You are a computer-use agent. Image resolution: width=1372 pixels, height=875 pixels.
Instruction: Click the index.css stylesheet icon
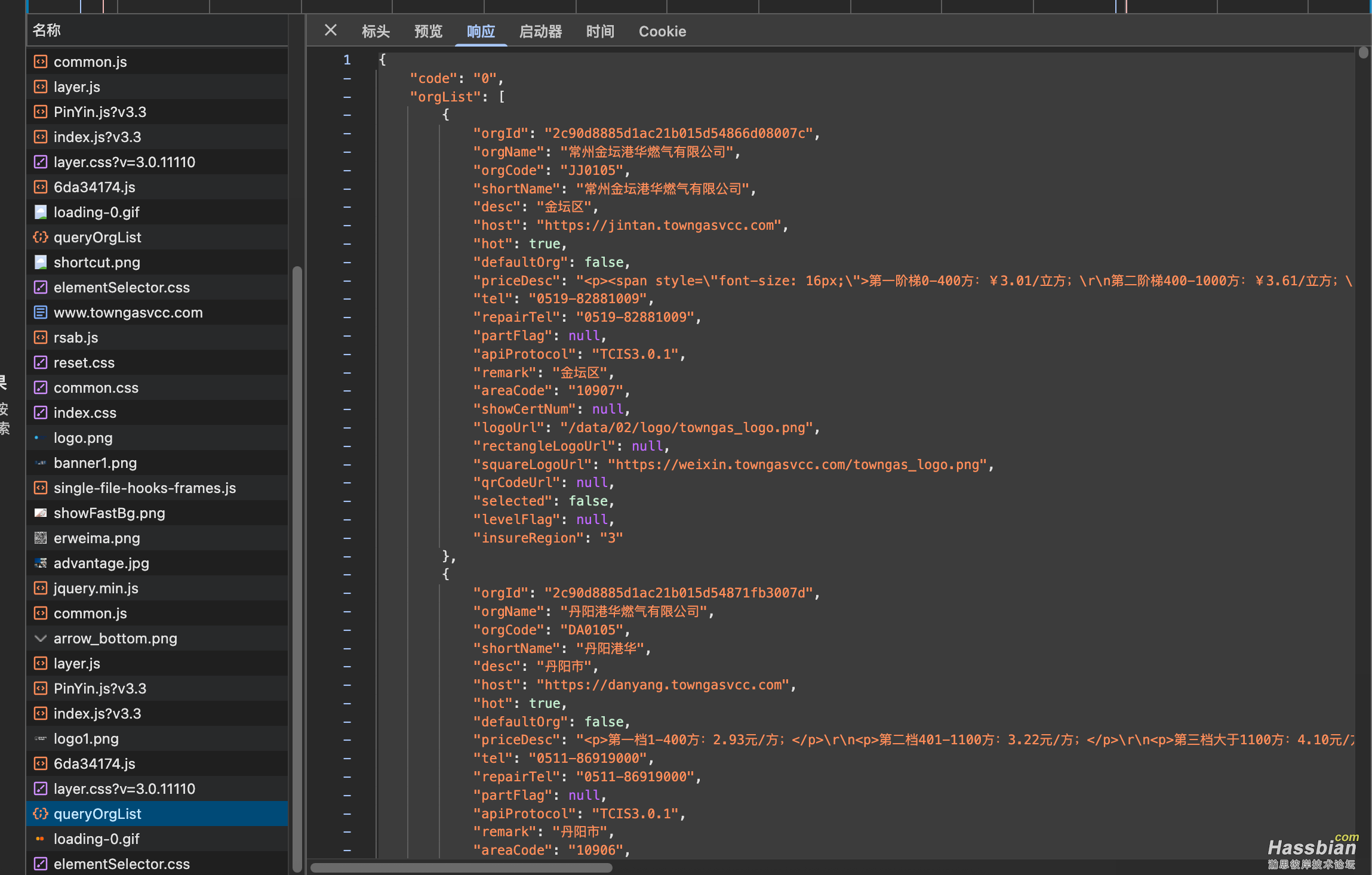tap(41, 412)
